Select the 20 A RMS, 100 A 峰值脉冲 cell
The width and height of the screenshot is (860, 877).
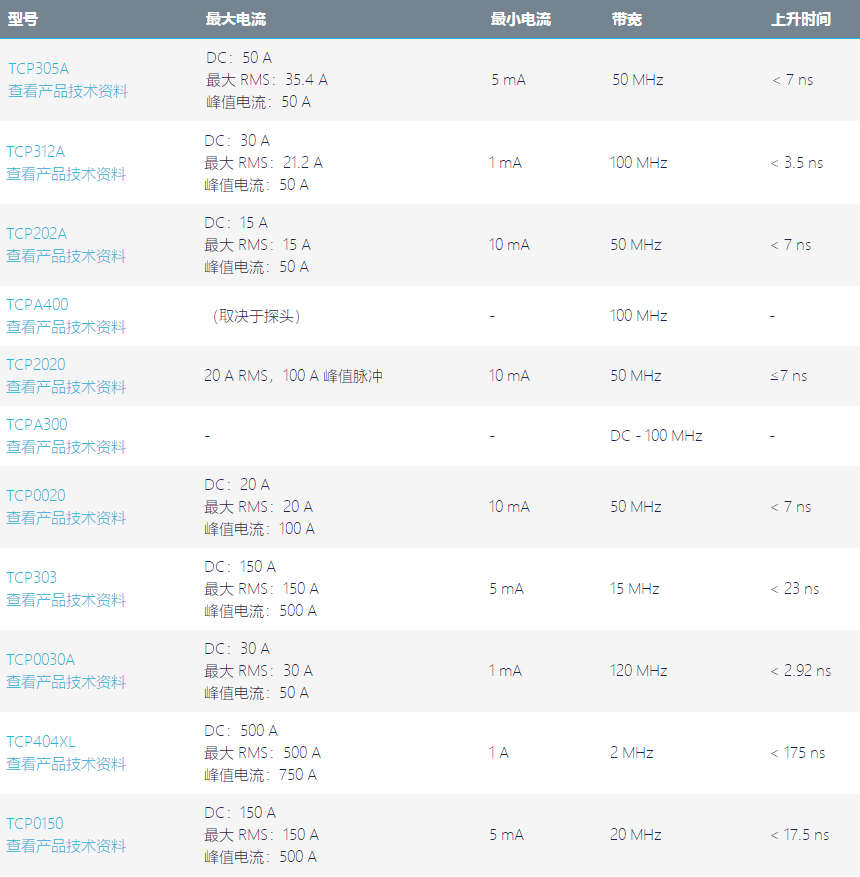[x=294, y=376]
